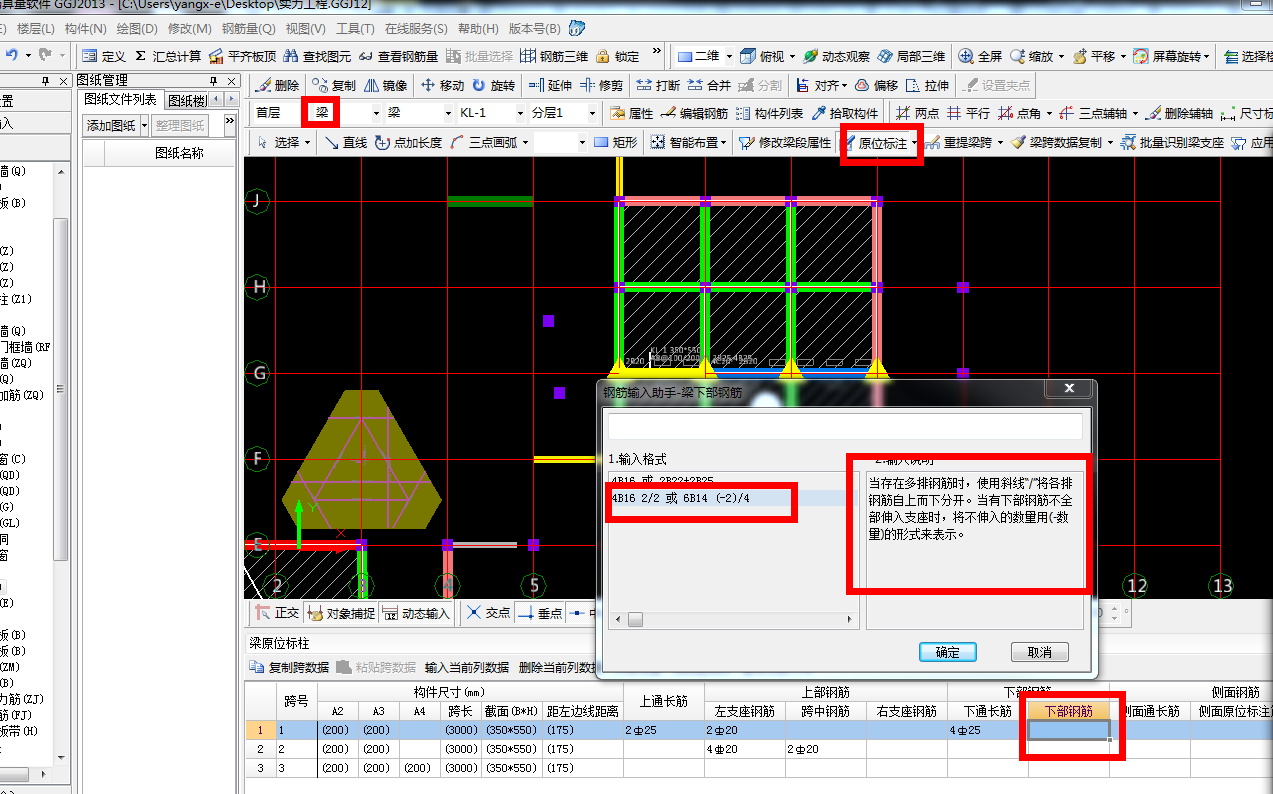Click 添加图纸 button
This screenshot has height=794, width=1273.
point(110,125)
